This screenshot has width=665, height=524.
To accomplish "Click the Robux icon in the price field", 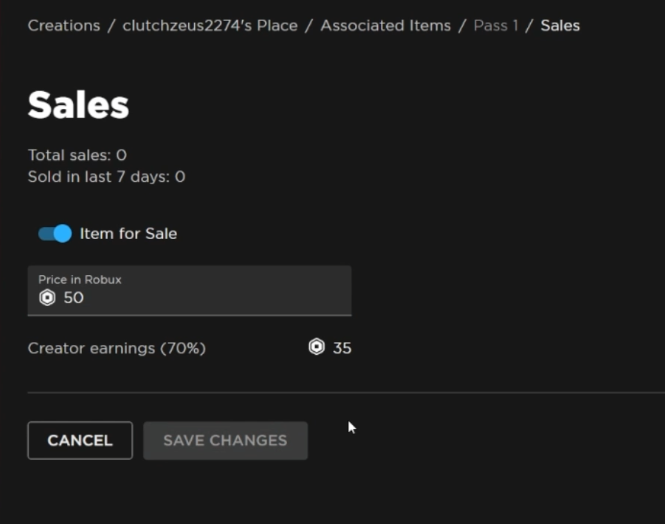I will point(46,298).
